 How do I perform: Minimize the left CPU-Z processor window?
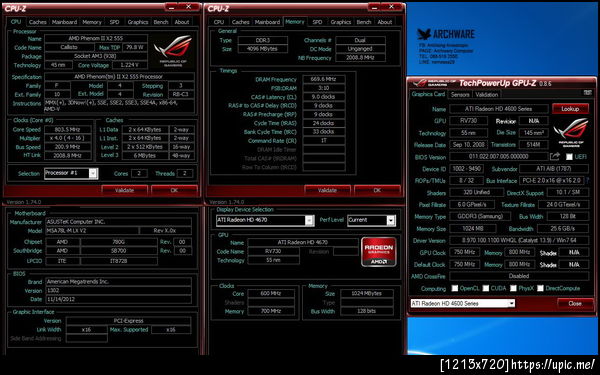pos(172,7)
